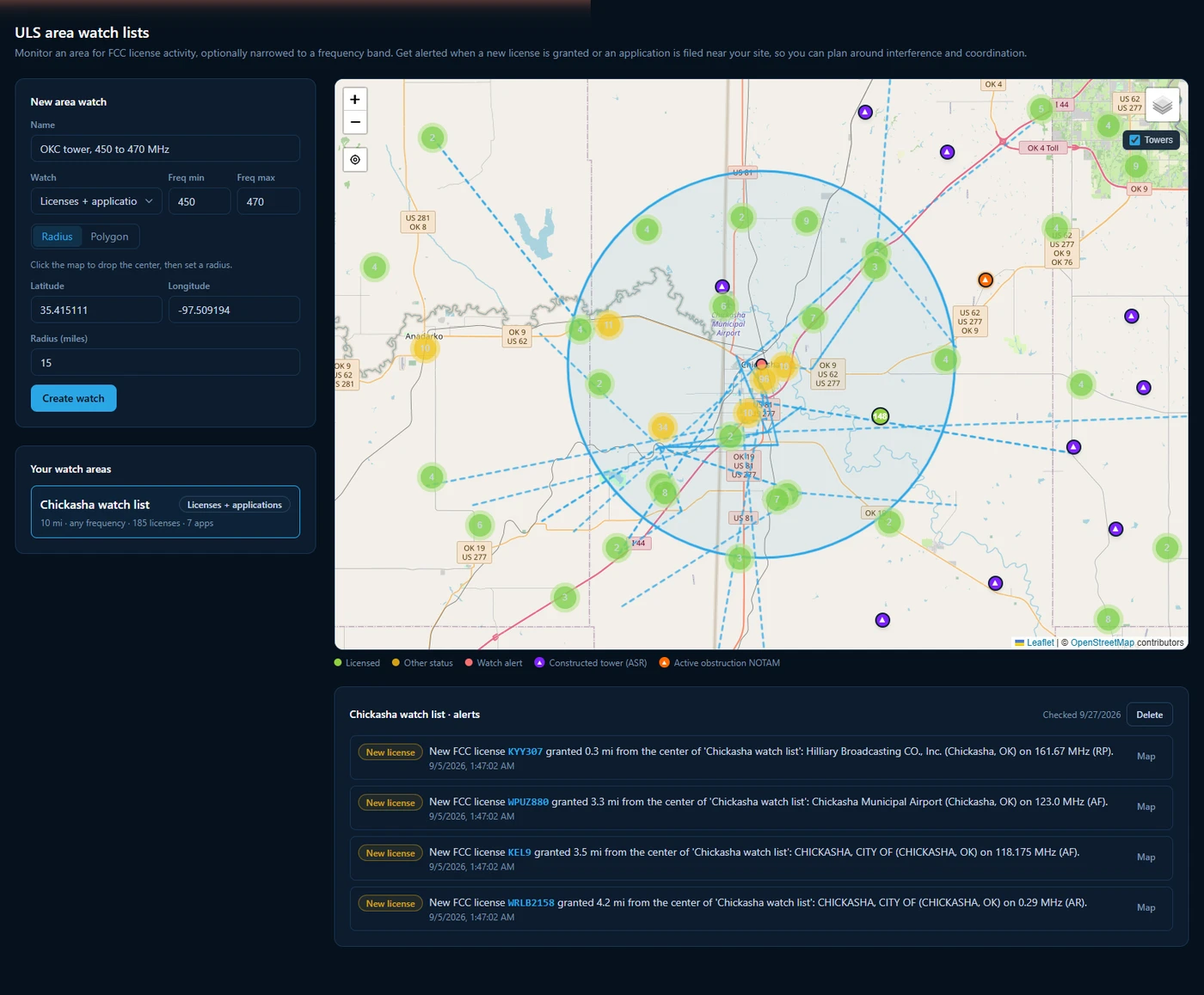Click "Checked 9/27/2026" text
The image size is (1204, 995).
tap(1081, 715)
